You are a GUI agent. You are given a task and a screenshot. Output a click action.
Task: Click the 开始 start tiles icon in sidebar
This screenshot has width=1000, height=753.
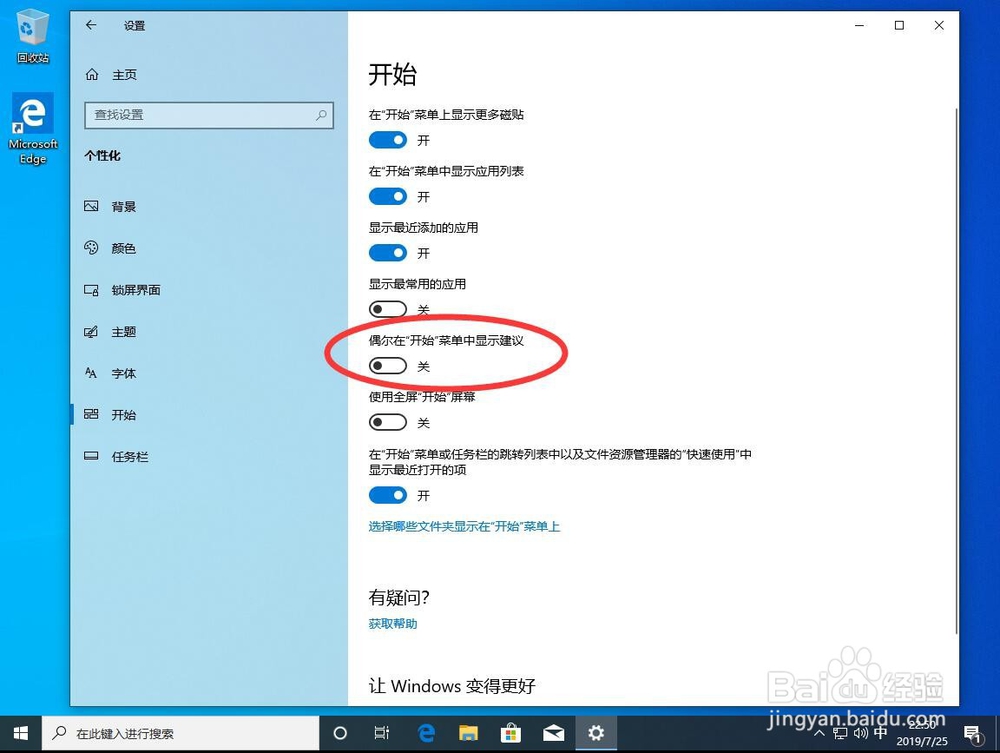tap(91, 414)
